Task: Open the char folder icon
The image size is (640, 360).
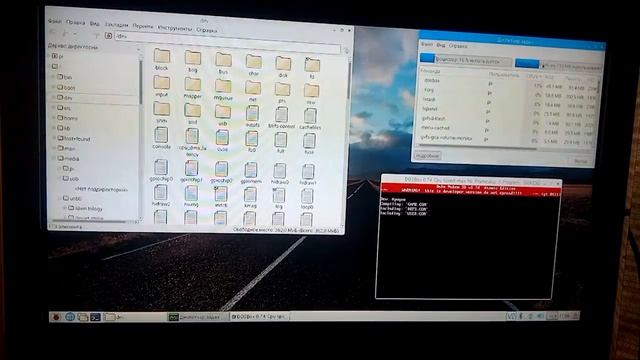Action: tap(253, 62)
